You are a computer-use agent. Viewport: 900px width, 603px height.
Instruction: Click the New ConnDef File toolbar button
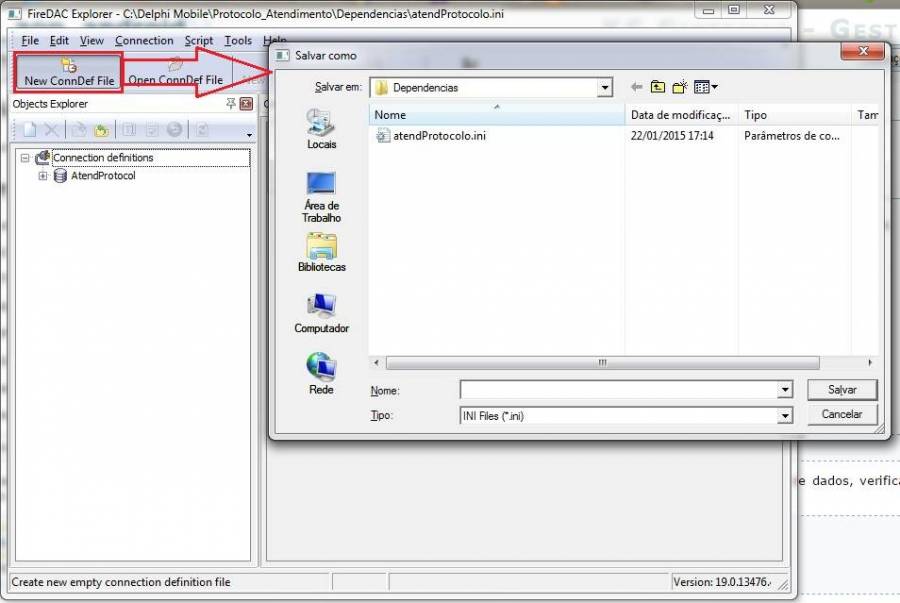(x=69, y=72)
